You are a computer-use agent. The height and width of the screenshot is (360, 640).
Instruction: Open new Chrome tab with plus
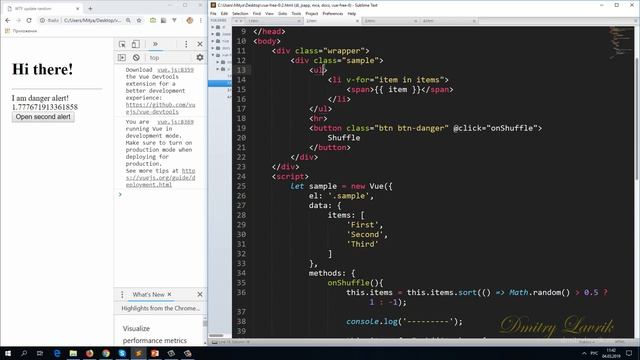click(90, 8)
